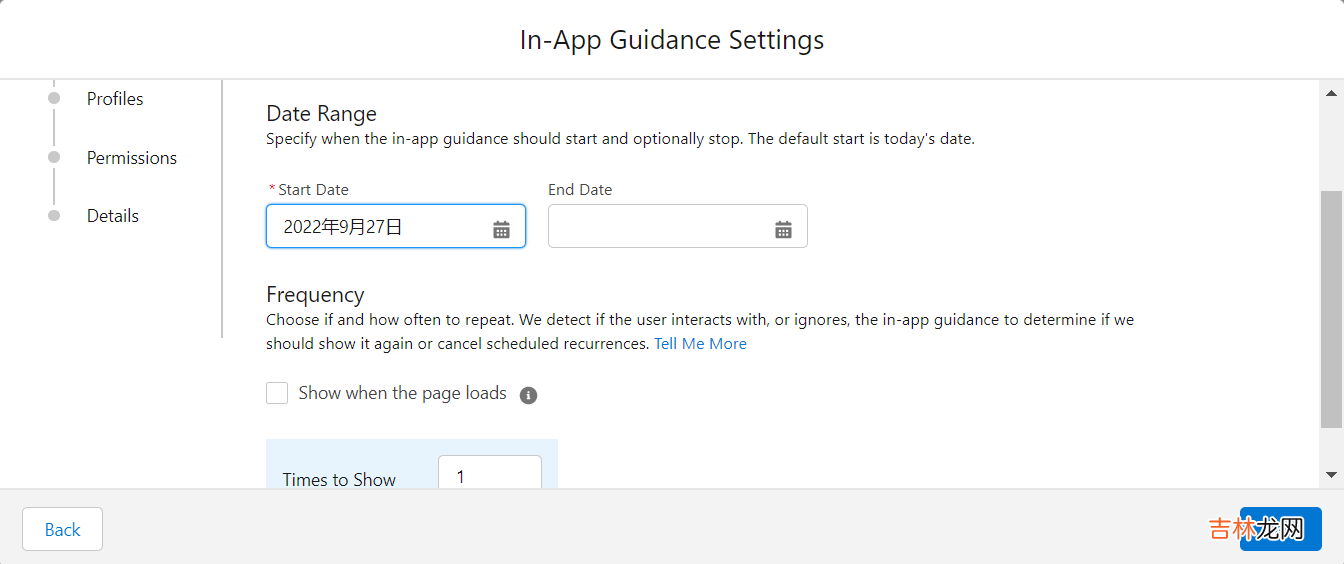The height and width of the screenshot is (564, 1344).
Task: Click the Permissions step dot marker
Action: [54, 157]
